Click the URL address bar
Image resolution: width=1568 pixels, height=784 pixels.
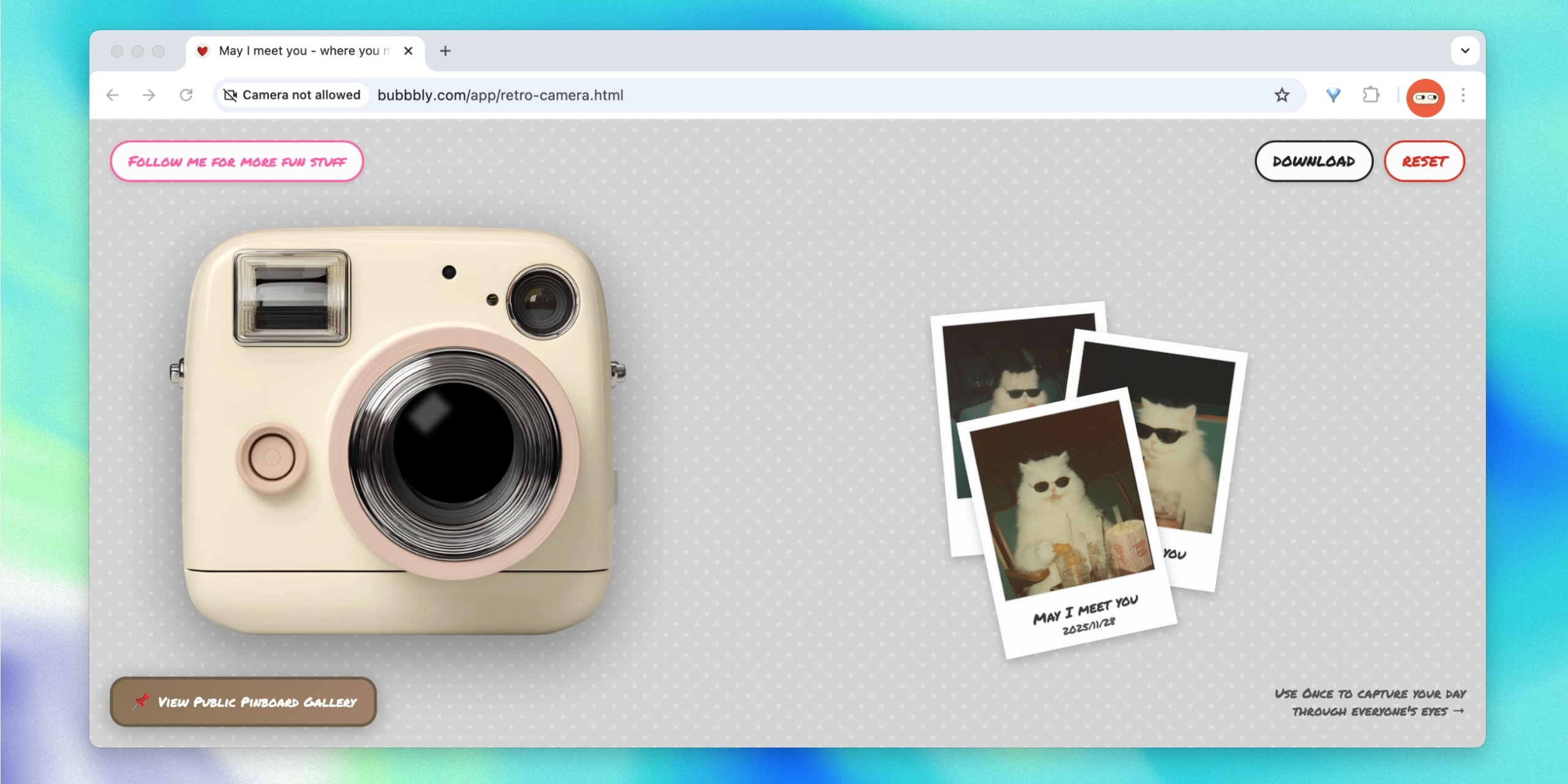tap(796, 95)
